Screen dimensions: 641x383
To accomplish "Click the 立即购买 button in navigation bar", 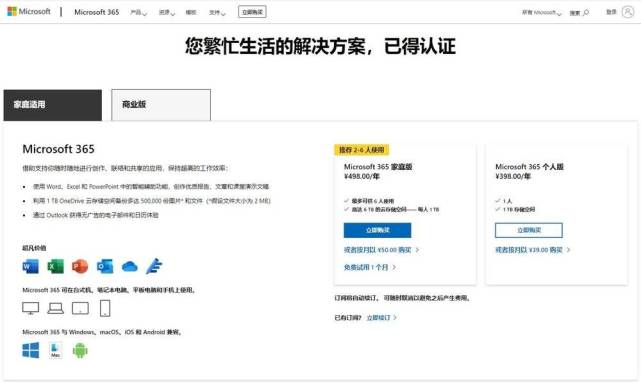I will 252,12.
